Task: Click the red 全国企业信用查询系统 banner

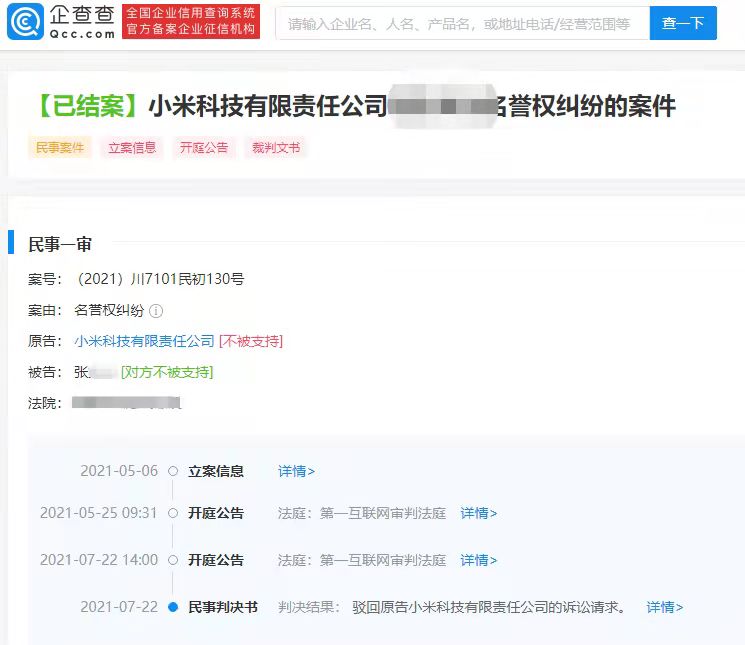Action: (x=191, y=21)
